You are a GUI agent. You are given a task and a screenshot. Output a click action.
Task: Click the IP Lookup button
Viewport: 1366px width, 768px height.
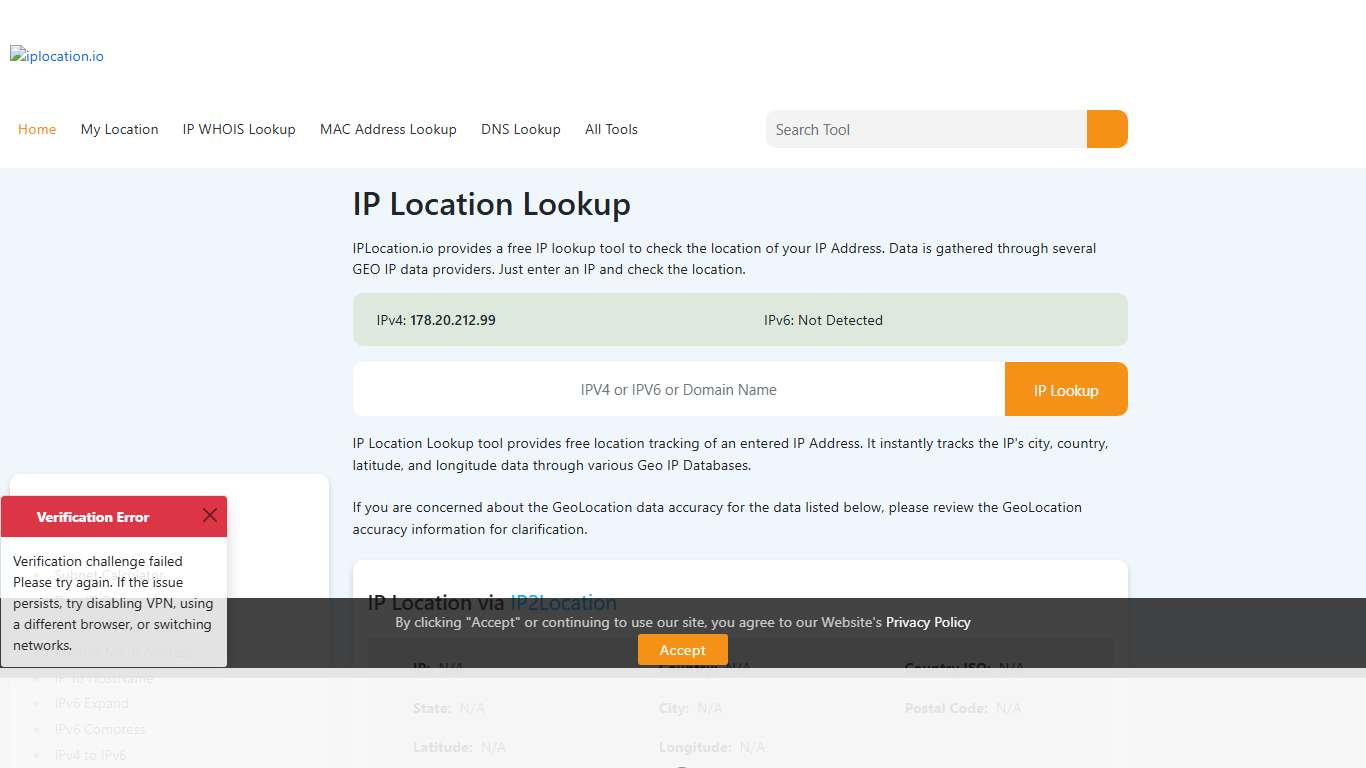(1066, 389)
